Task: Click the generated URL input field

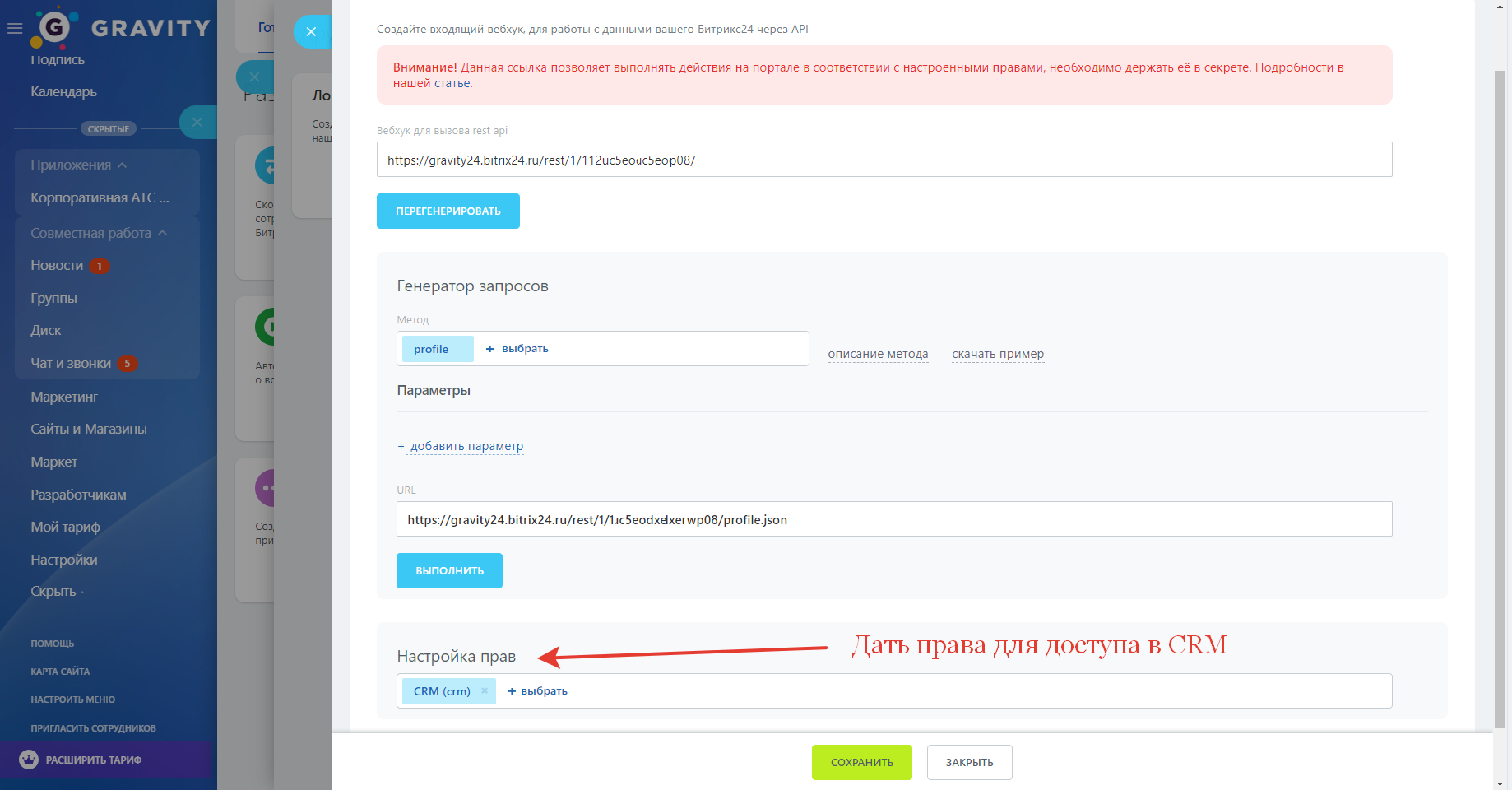Action: 894,519
